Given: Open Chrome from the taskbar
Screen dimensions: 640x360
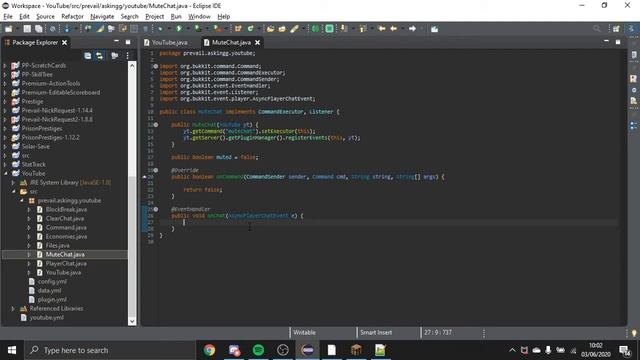Looking at the screenshot, I should (209, 350).
